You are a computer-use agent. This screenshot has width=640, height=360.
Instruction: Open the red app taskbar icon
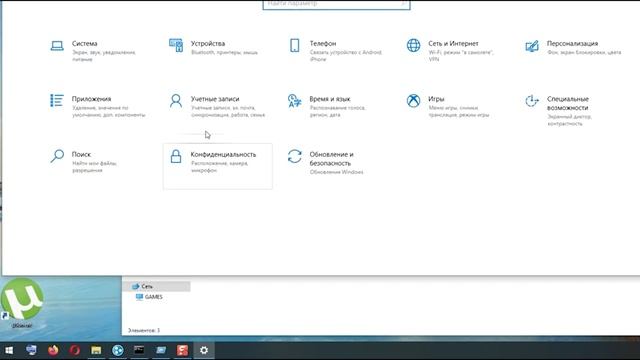[x=182, y=350]
